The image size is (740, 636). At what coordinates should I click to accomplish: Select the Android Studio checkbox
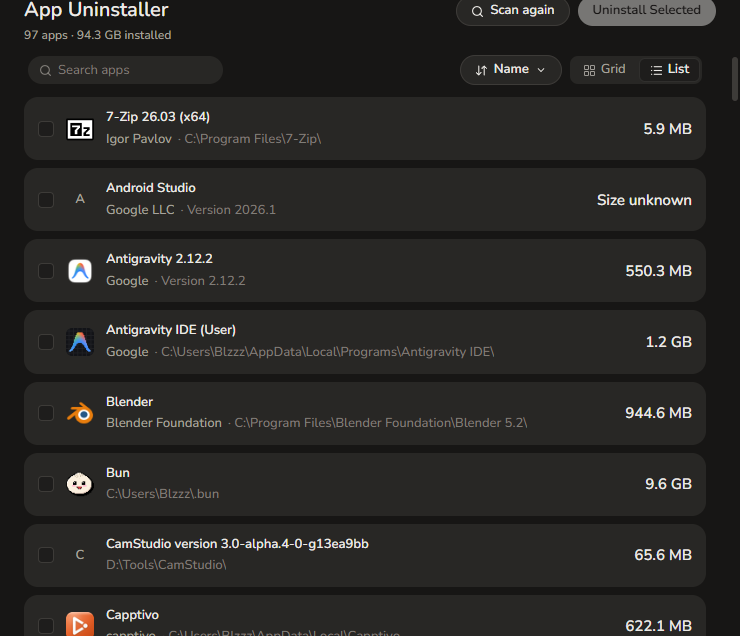(x=46, y=200)
